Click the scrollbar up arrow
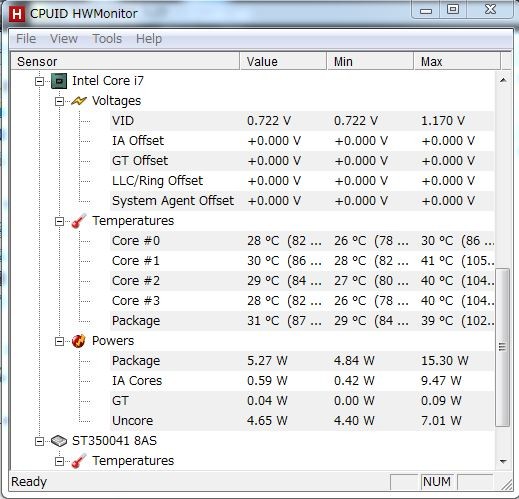This screenshot has height=499, width=519. (x=503, y=80)
